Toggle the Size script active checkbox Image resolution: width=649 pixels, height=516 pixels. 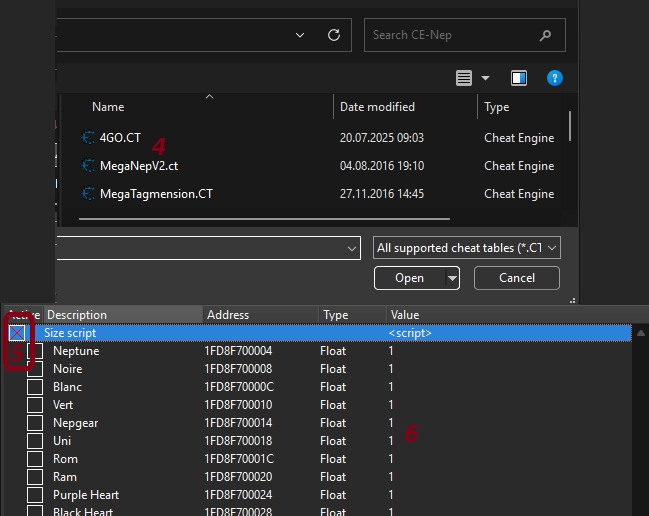pyautogui.click(x=17, y=333)
